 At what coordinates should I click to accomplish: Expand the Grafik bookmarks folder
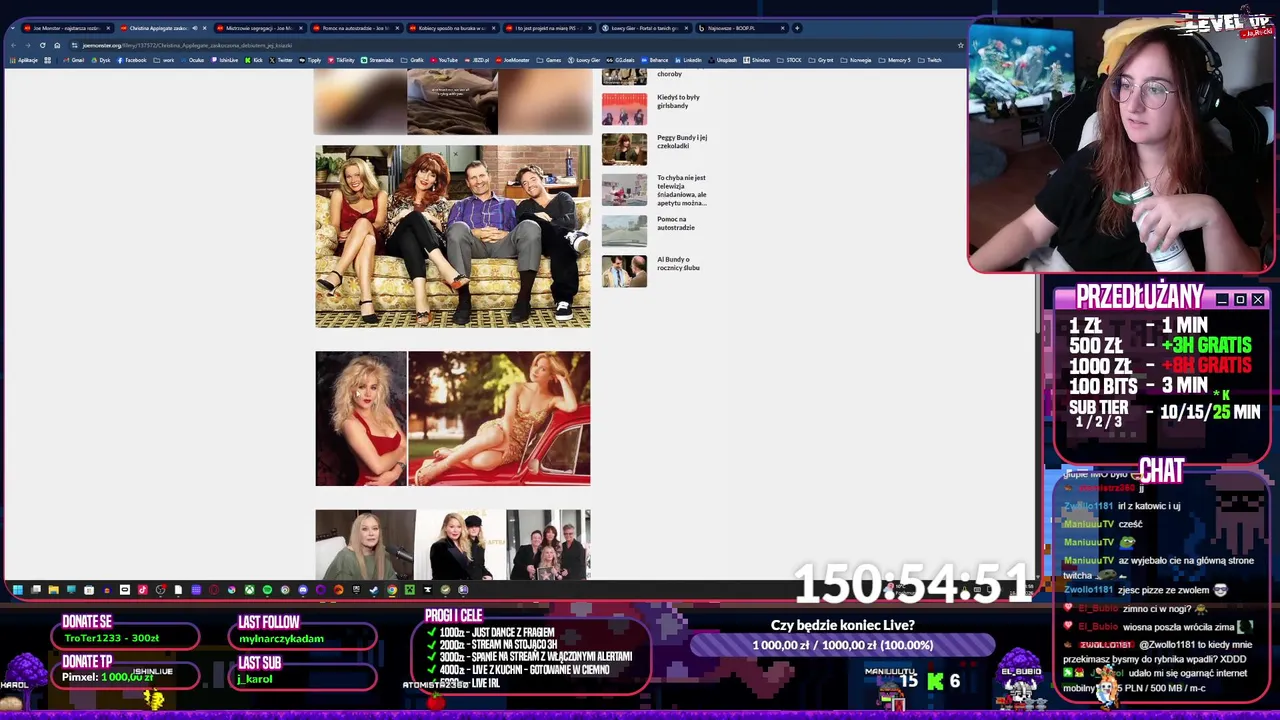pyautogui.click(x=411, y=60)
